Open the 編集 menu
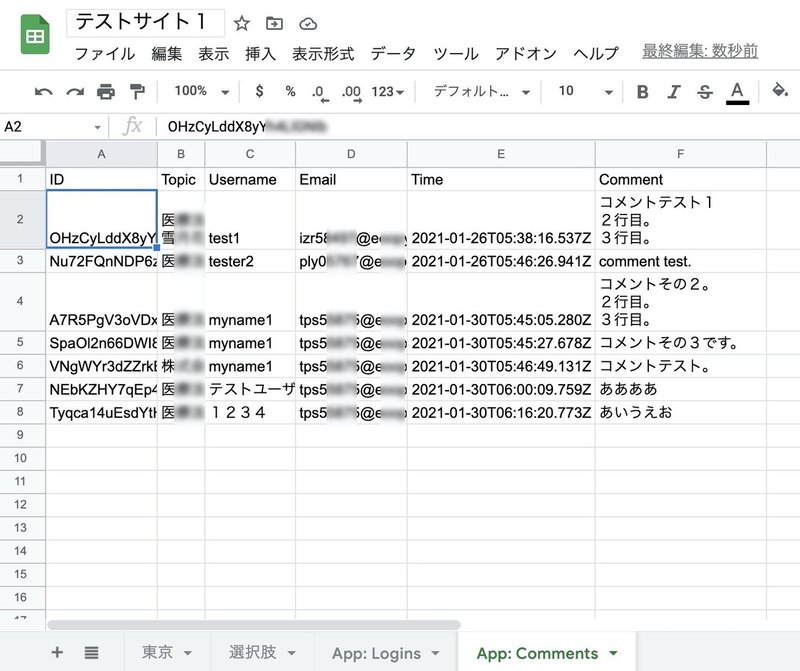The width and height of the screenshot is (800, 671). 167,53
